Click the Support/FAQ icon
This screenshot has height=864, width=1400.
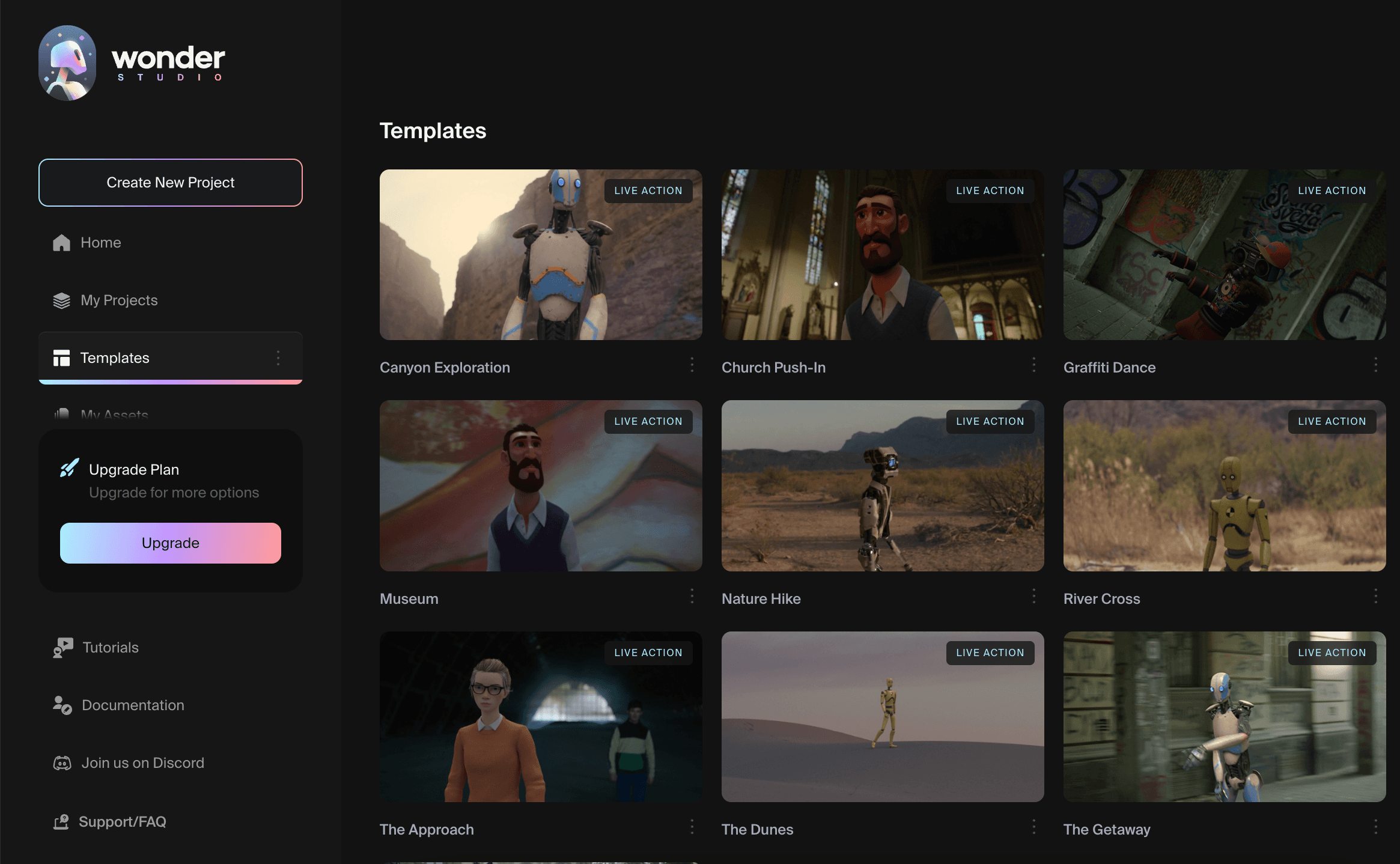61,822
